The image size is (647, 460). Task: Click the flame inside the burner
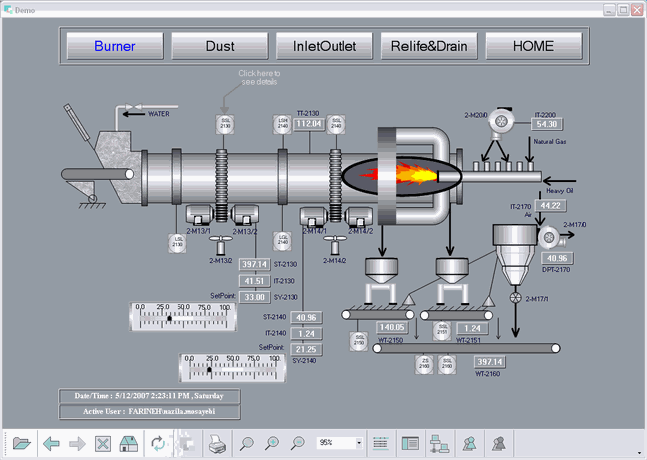tap(399, 175)
